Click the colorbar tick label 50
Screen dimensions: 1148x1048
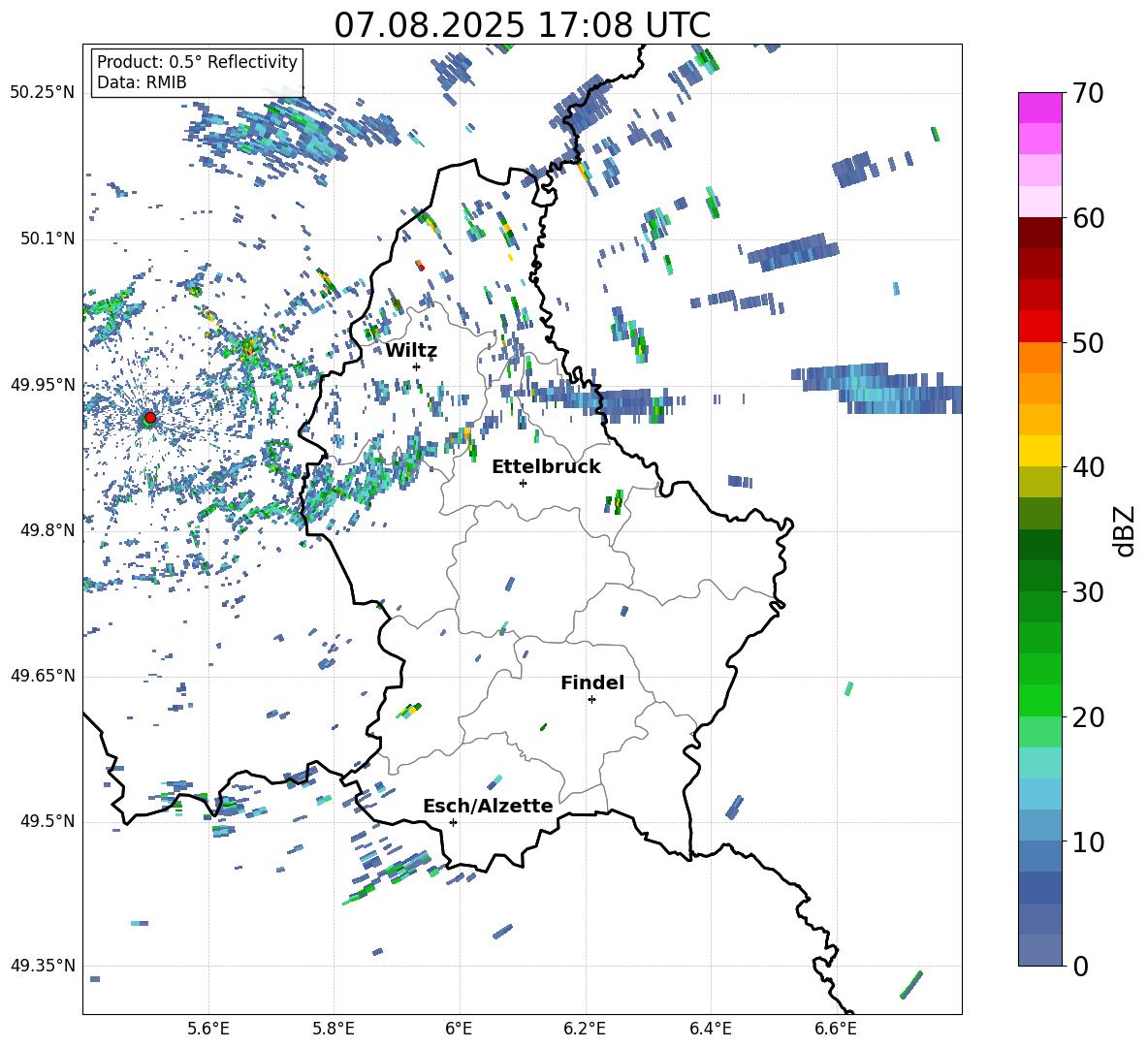coord(1088,343)
